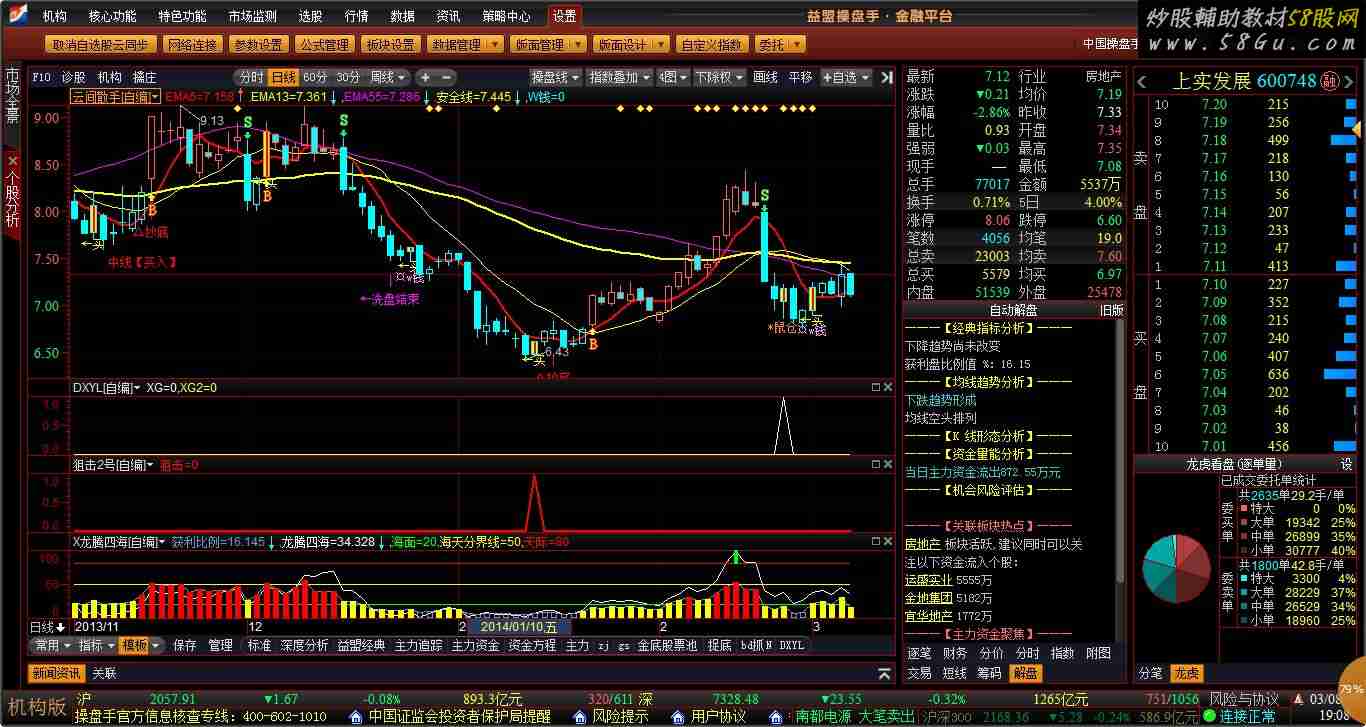The height and width of the screenshot is (727, 1366).
Task: Switch chart to 分时 view
Action: click(251, 77)
